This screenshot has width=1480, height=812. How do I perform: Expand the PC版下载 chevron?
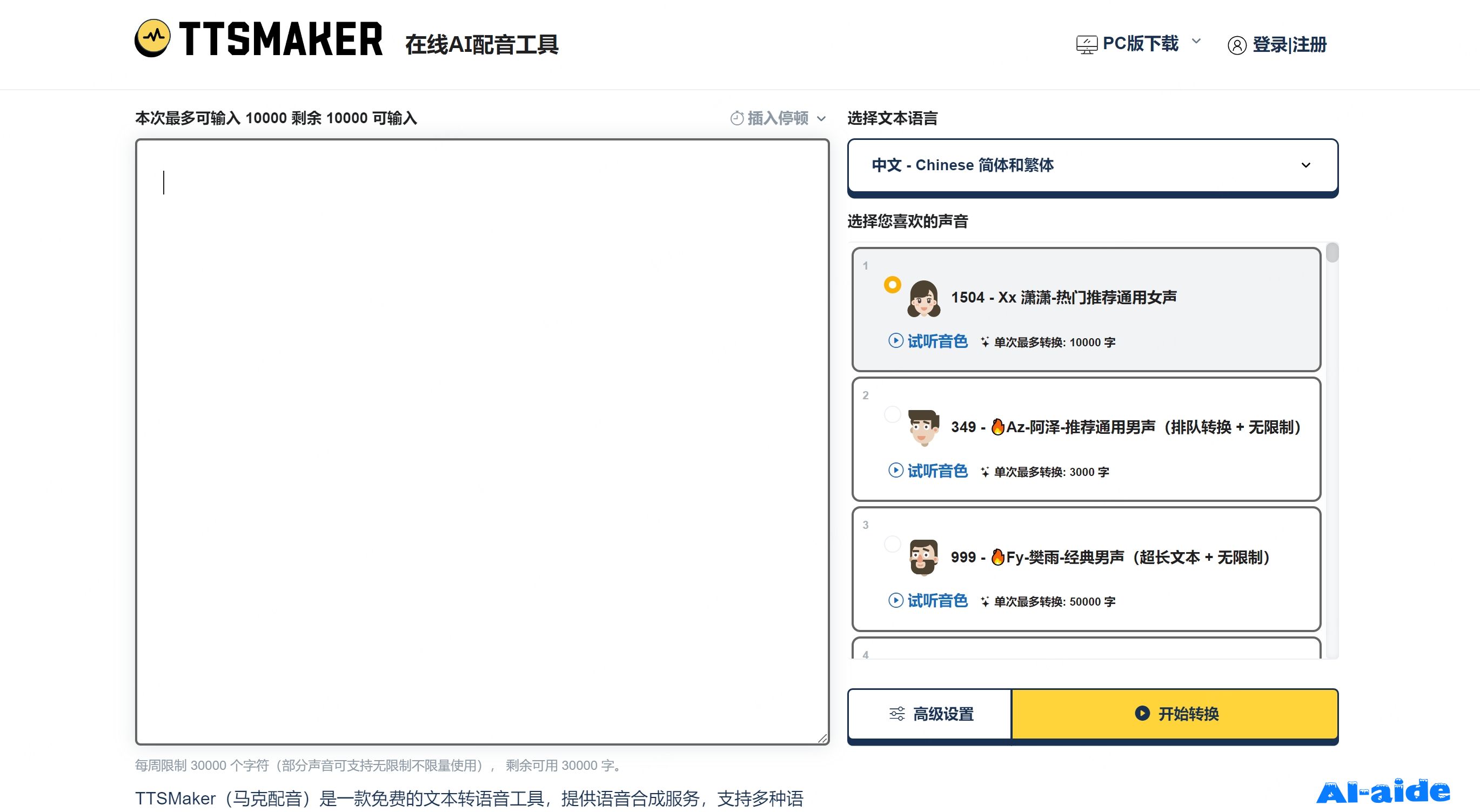1196,42
